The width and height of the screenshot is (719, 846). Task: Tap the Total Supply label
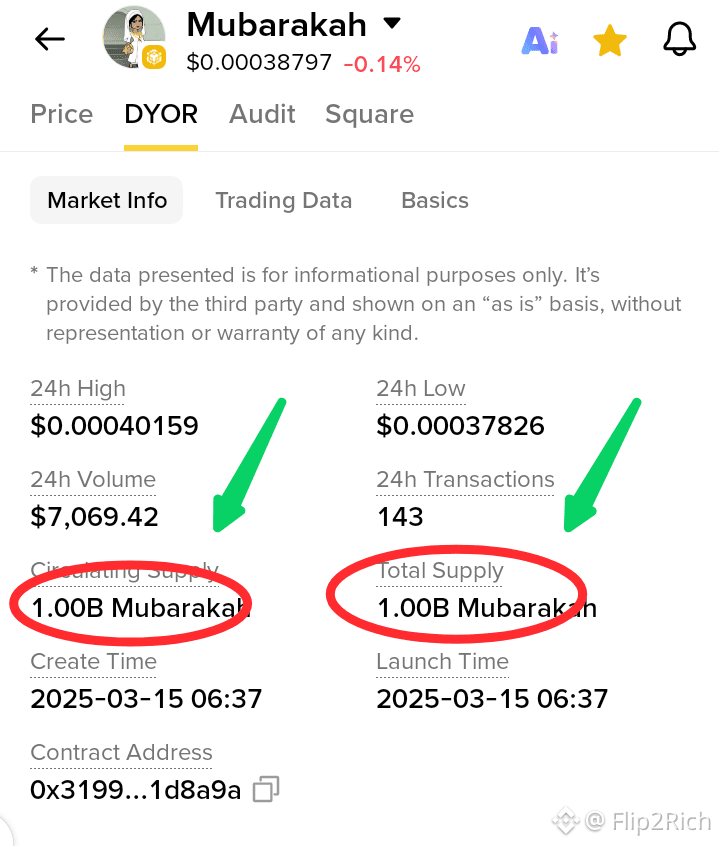[440, 571]
